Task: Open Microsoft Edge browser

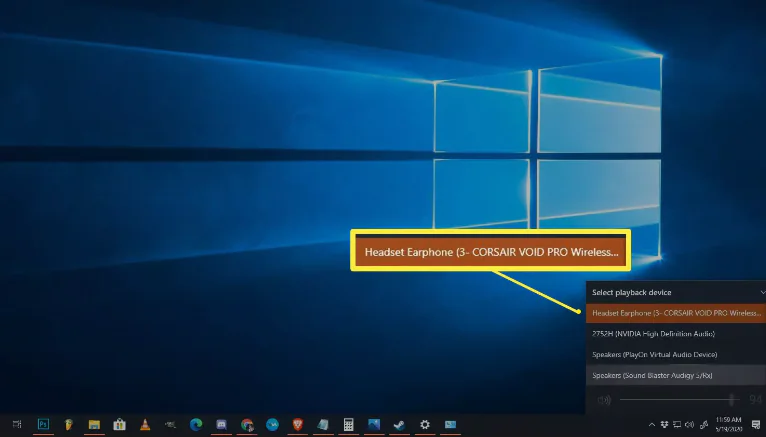Action: click(196, 425)
